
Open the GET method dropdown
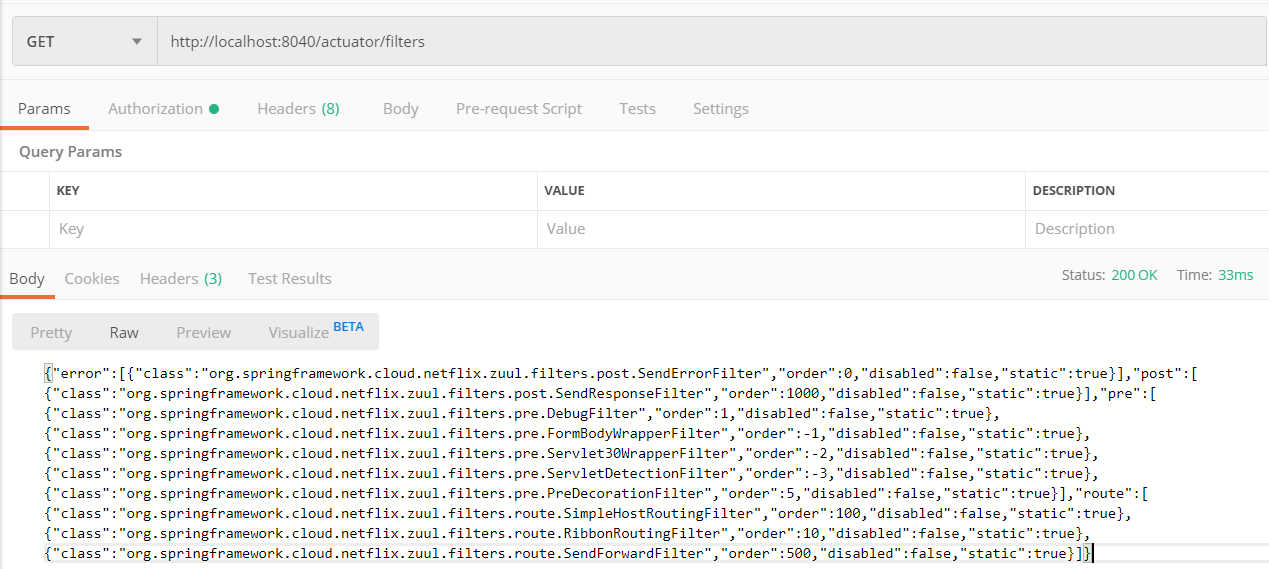[x=85, y=42]
